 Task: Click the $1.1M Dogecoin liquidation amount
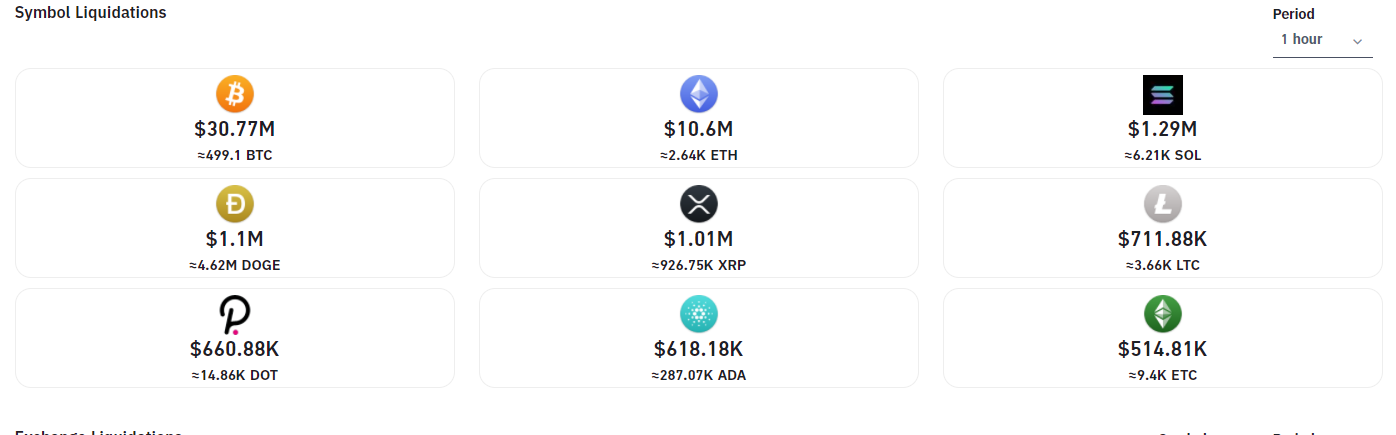tap(235, 239)
